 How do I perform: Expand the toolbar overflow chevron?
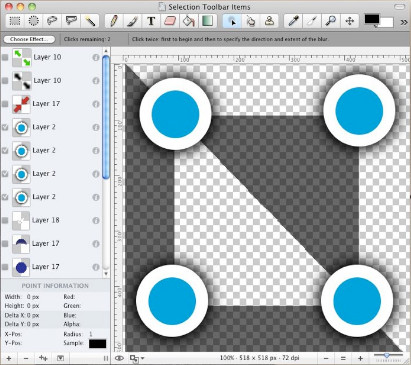404,22
